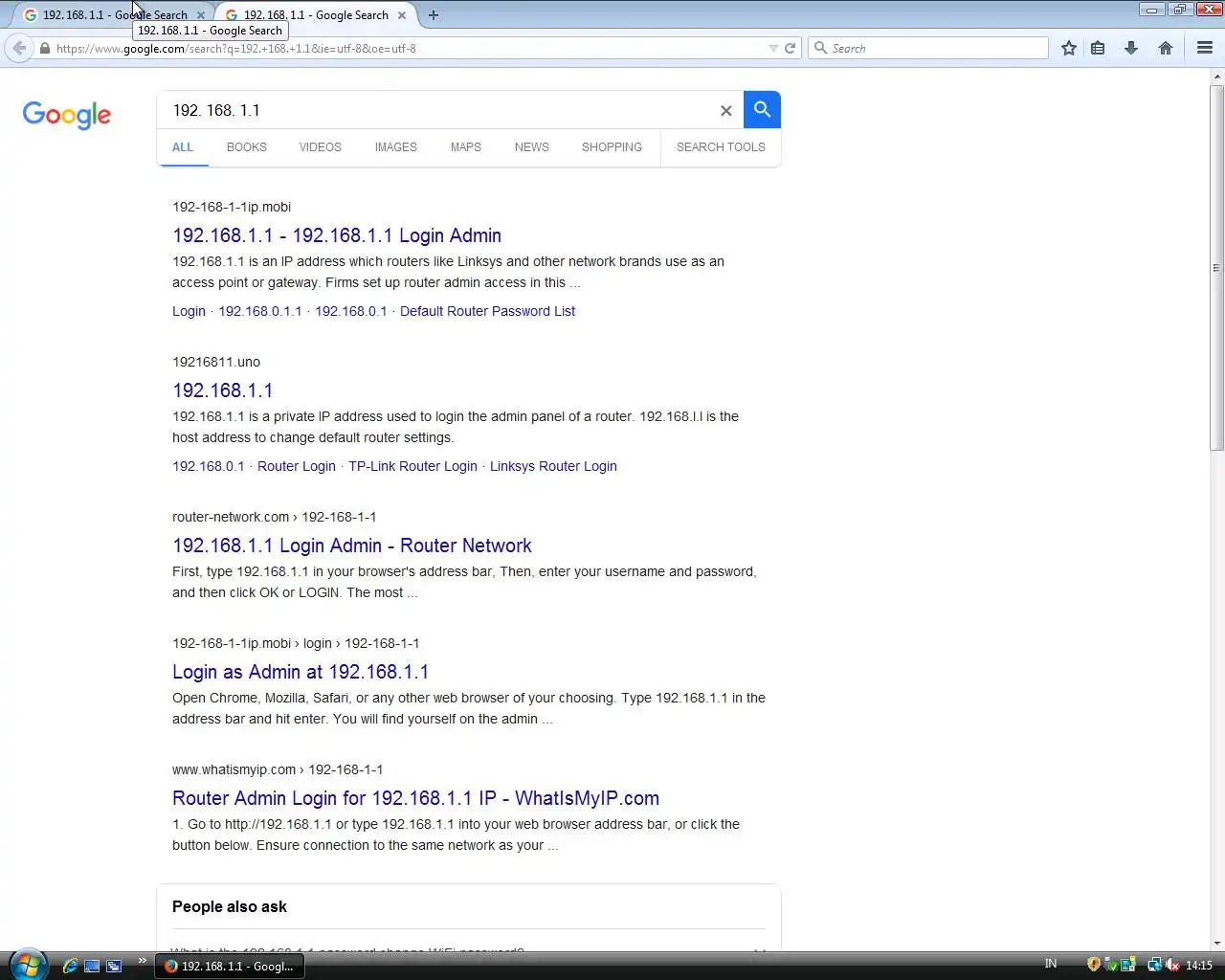
Task: Click the 'Router Login' sitelink
Action: point(297,466)
